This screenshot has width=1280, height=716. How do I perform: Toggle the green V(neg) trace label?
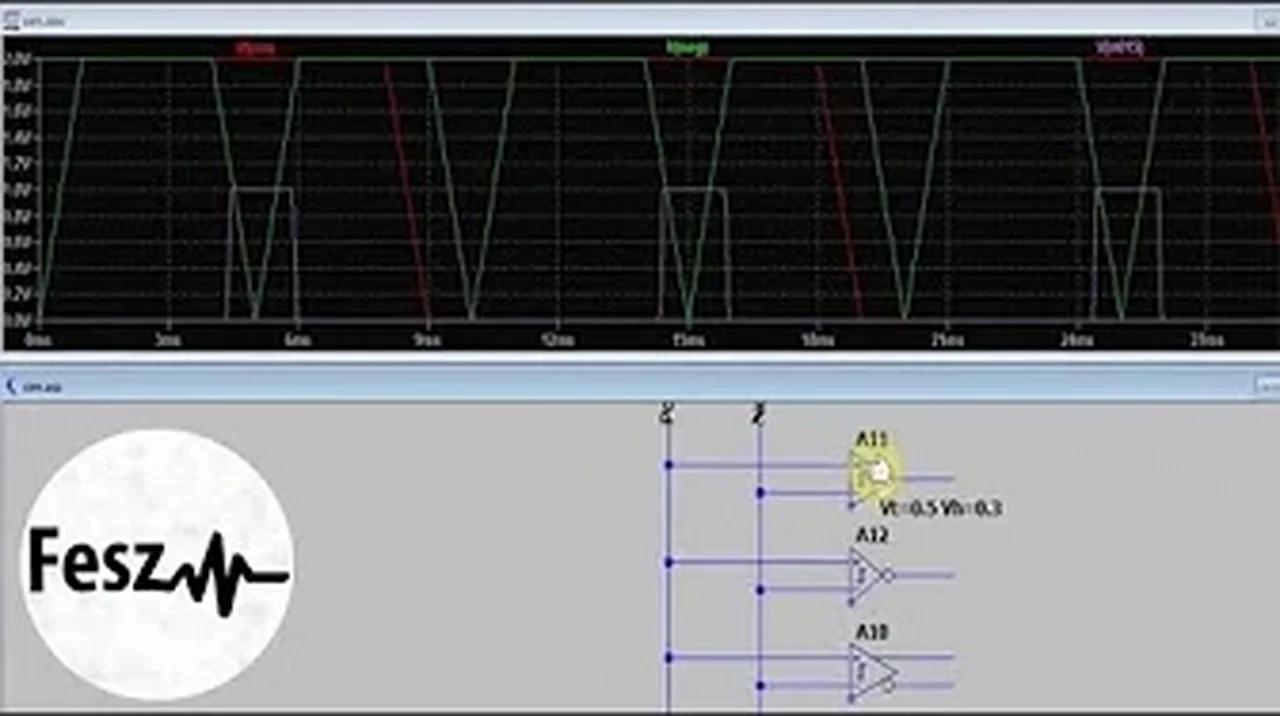(685, 47)
